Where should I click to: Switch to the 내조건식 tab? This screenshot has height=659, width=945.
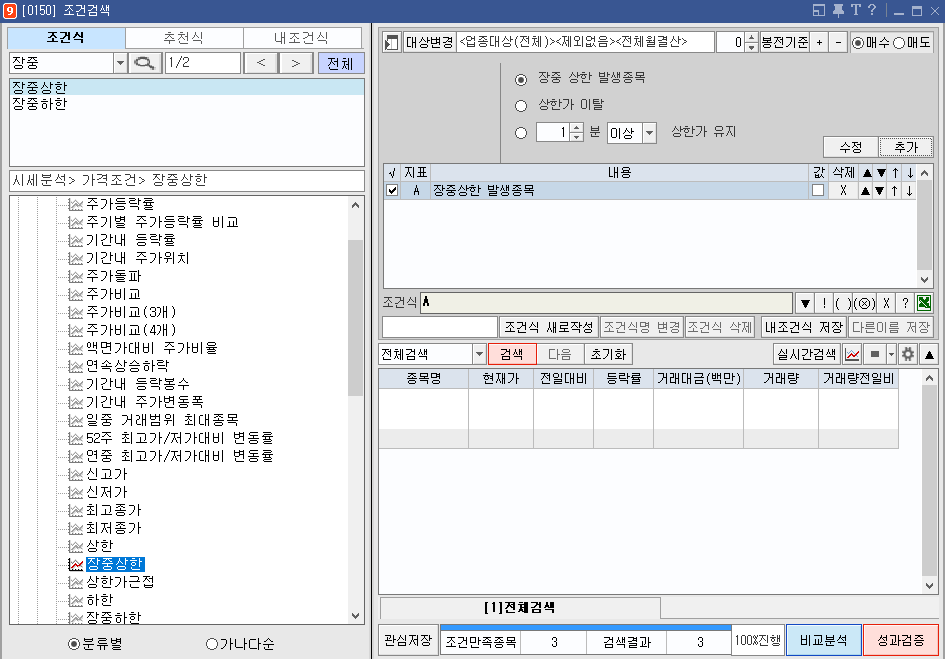[x=303, y=37]
